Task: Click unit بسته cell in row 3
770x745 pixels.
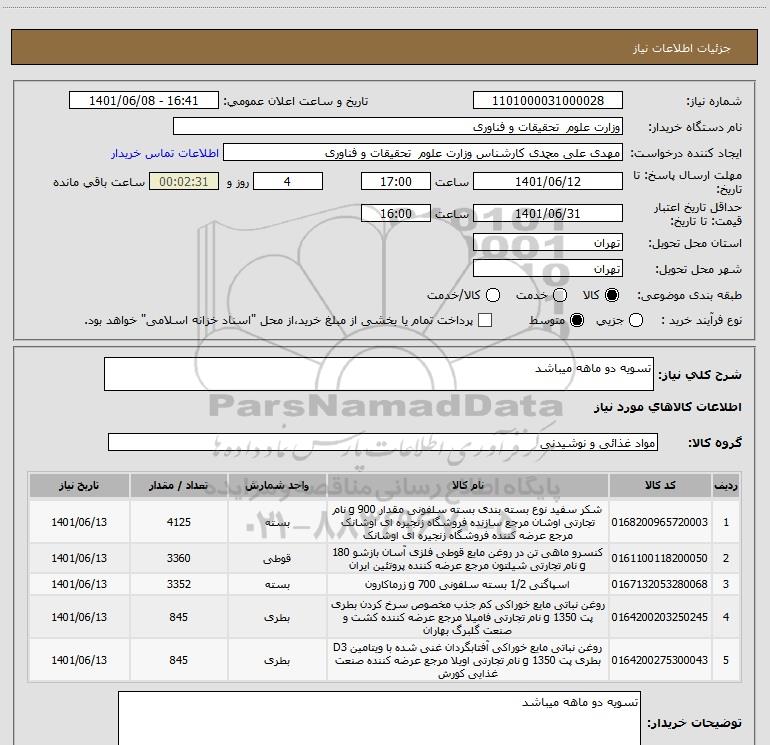Action: tap(277, 584)
